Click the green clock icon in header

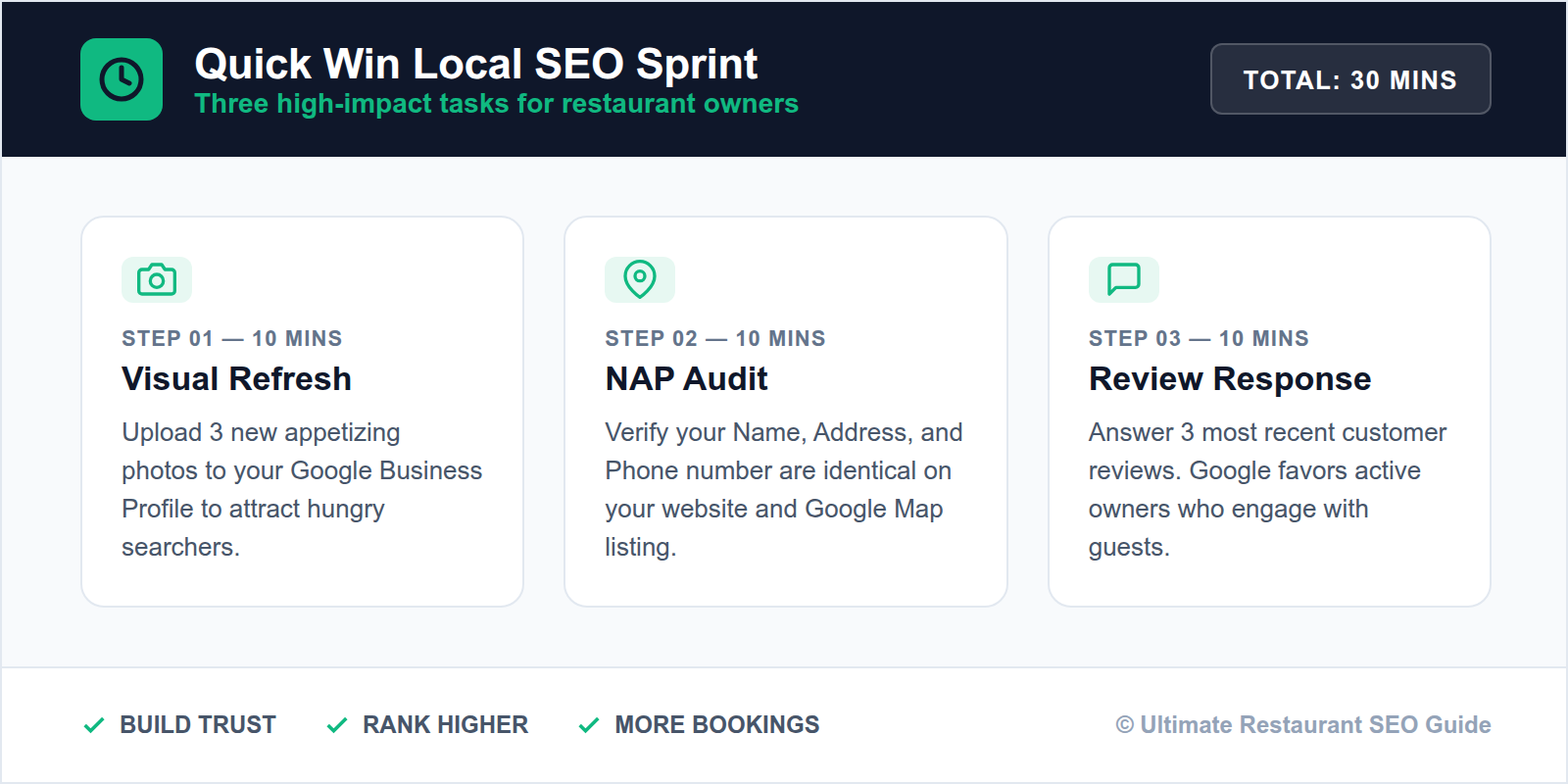122,79
